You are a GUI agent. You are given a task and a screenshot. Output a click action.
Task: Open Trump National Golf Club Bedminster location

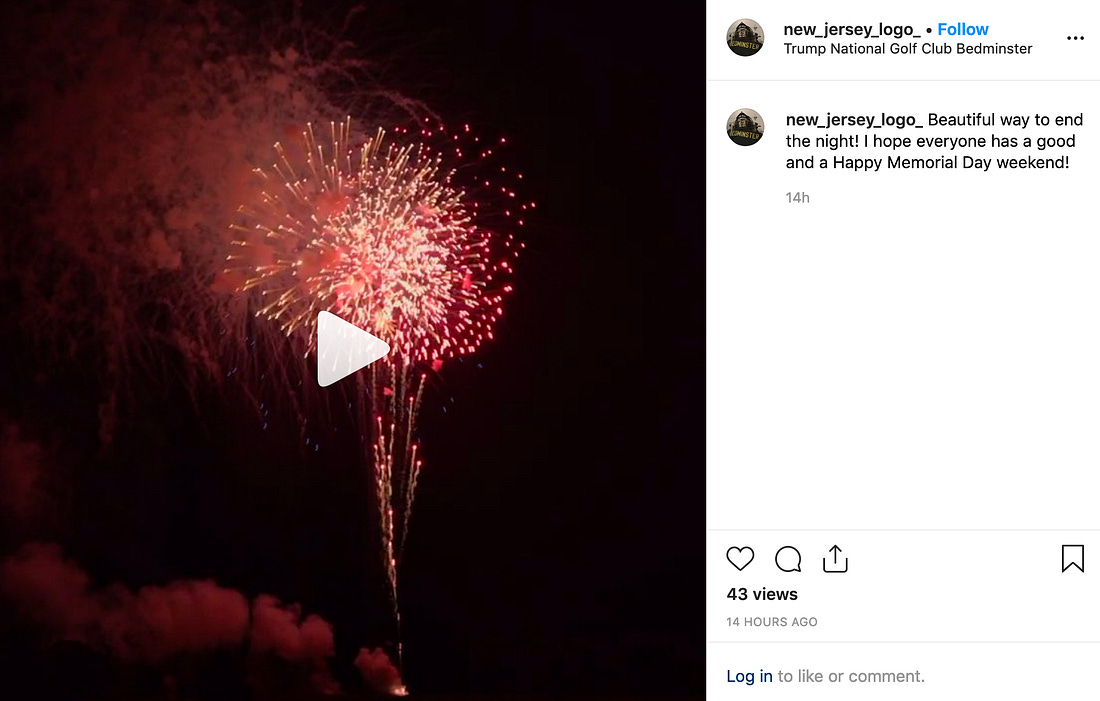[x=908, y=48]
